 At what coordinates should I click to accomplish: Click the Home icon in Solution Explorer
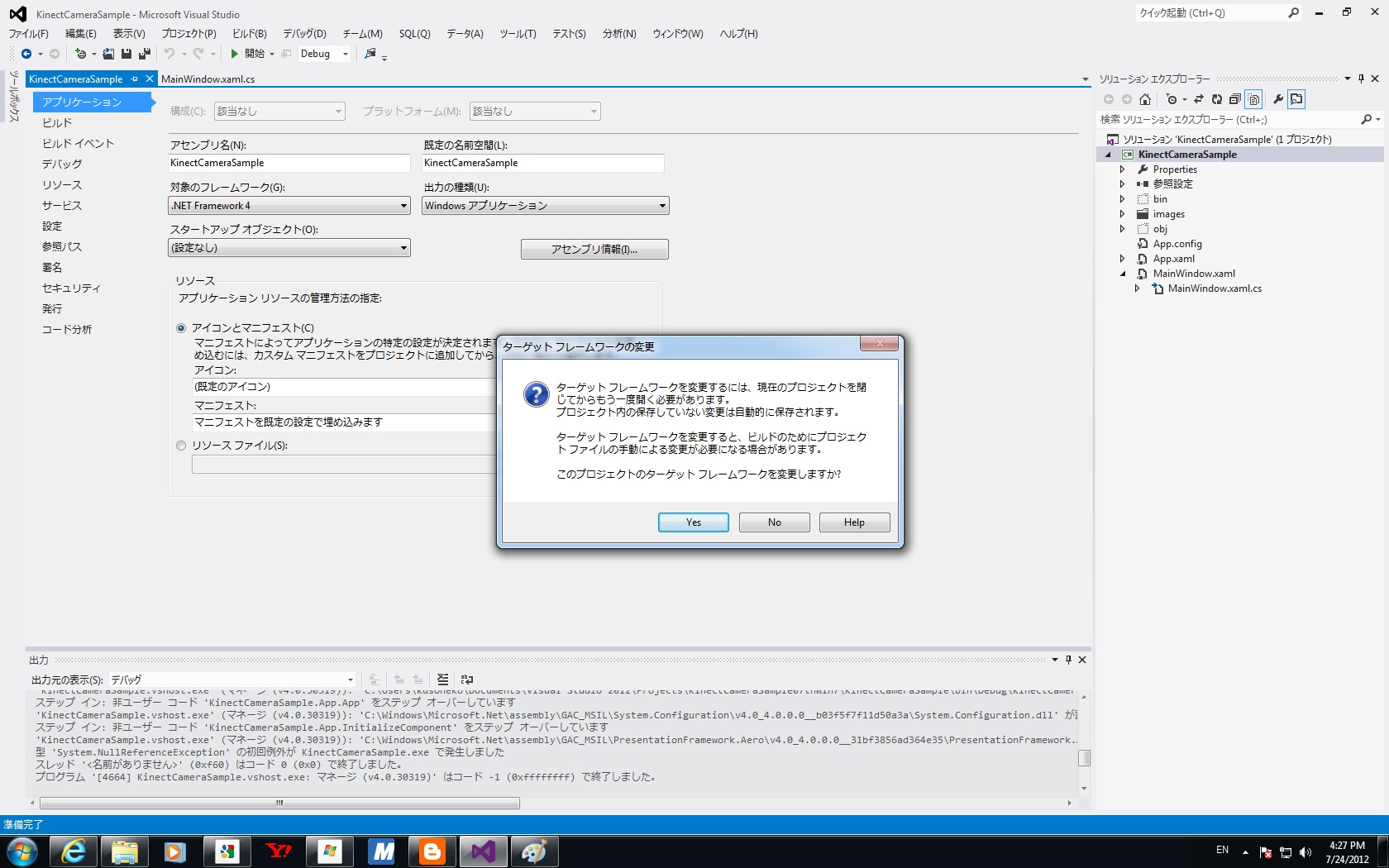coord(1145,99)
